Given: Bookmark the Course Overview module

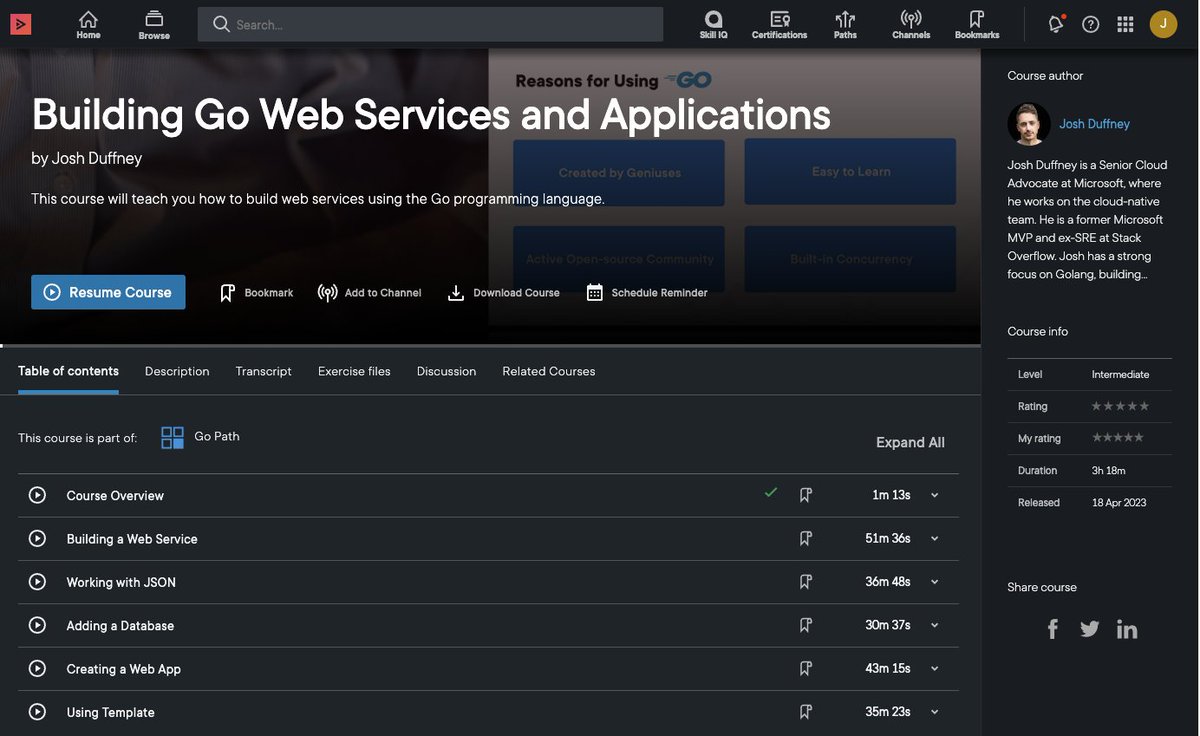Looking at the screenshot, I should (805, 495).
